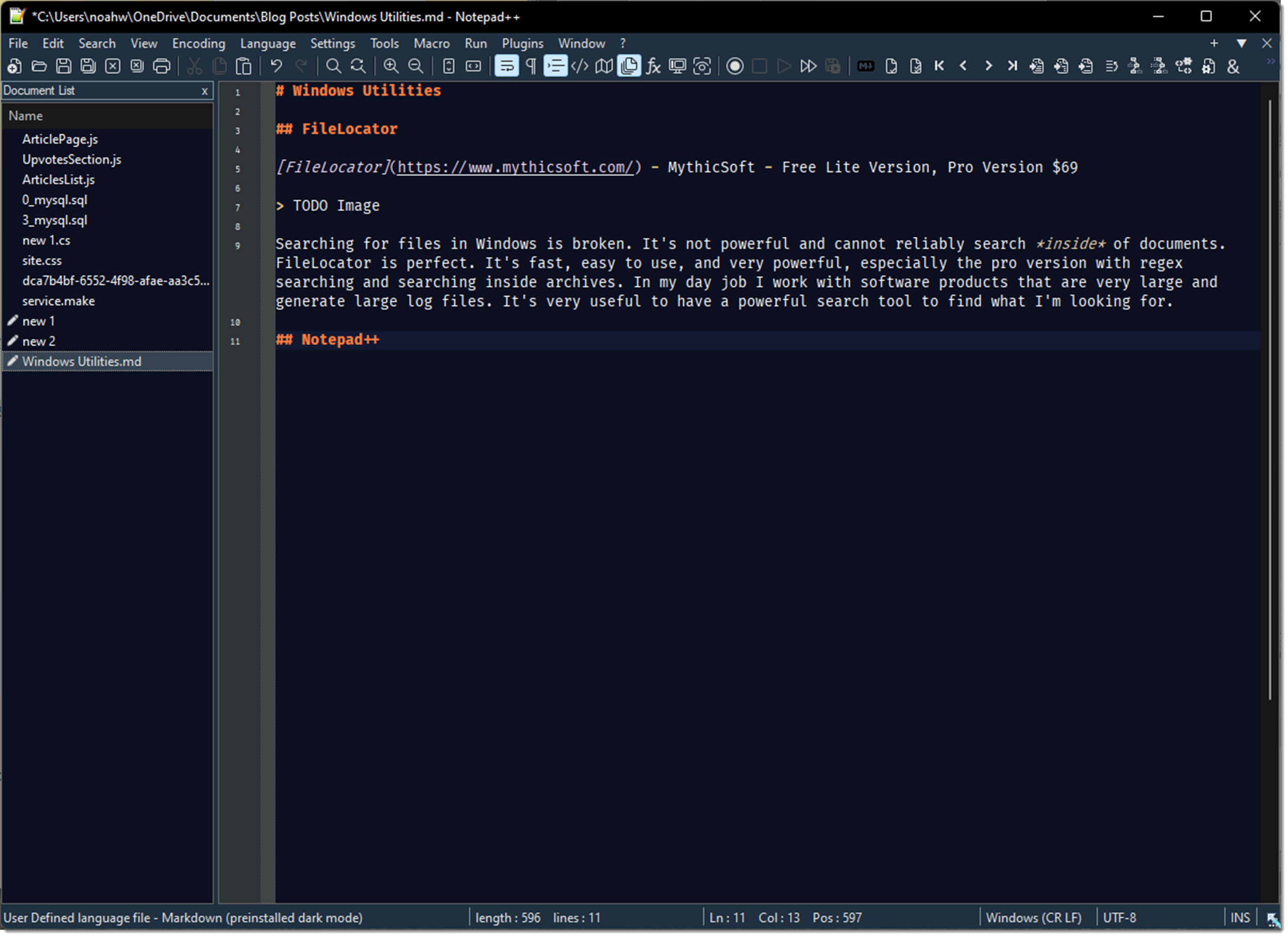Start macro recording with the record button

(x=736, y=66)
